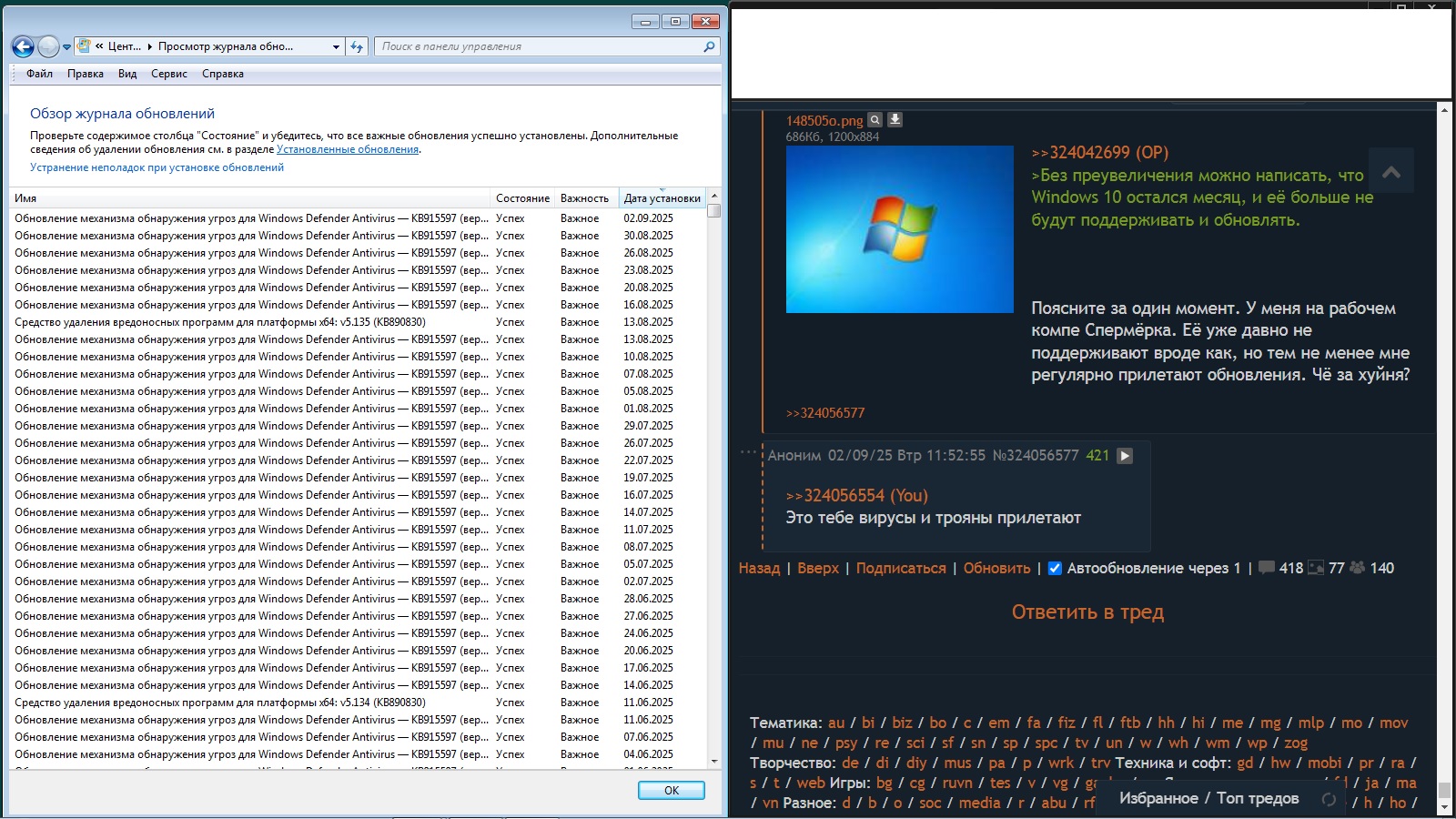Select the update dated 26.07.2025
1456x819 pixels.
(359, 443)
